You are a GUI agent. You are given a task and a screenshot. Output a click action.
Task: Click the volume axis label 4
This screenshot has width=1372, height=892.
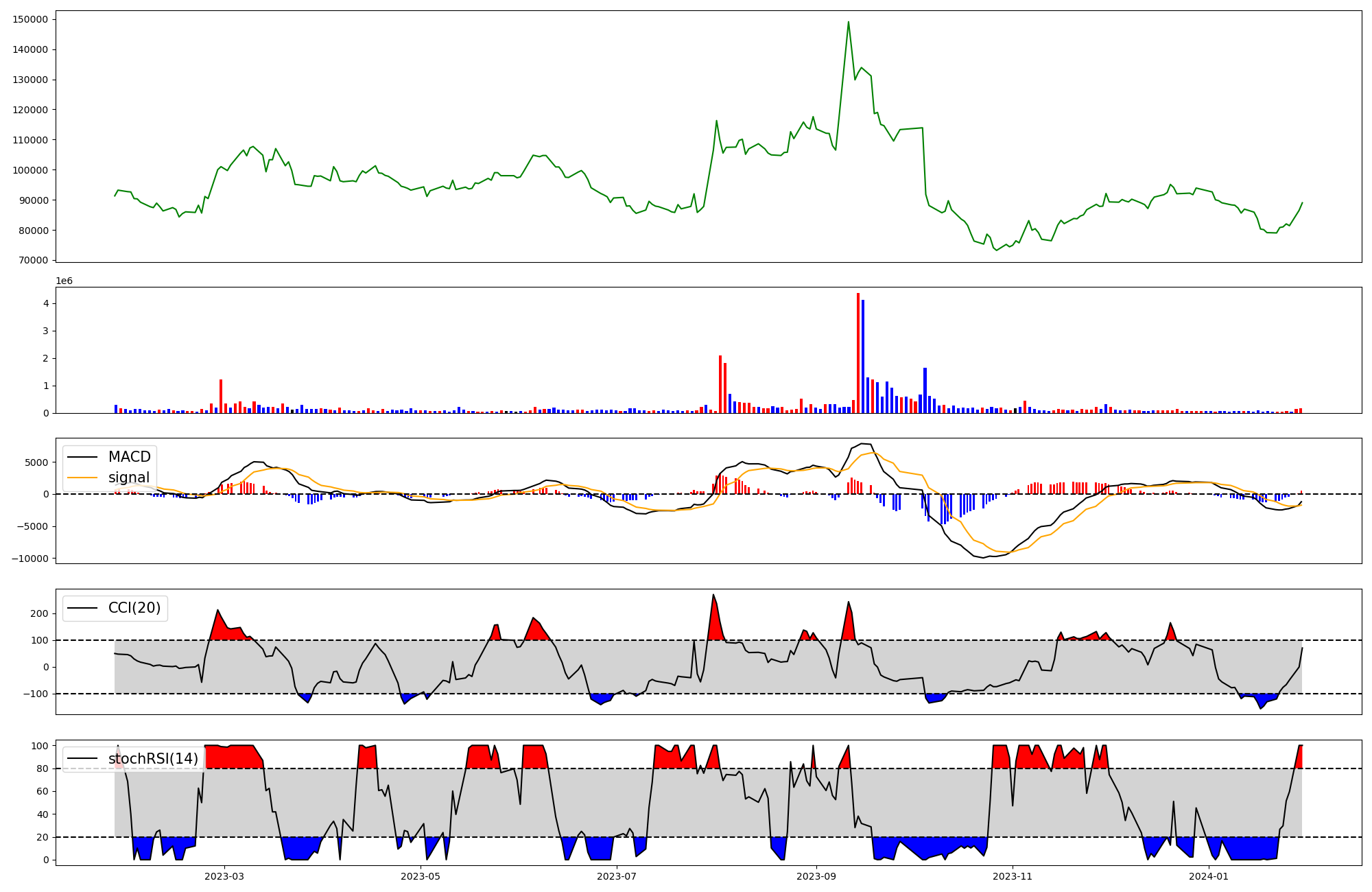[x=45, y=303]
